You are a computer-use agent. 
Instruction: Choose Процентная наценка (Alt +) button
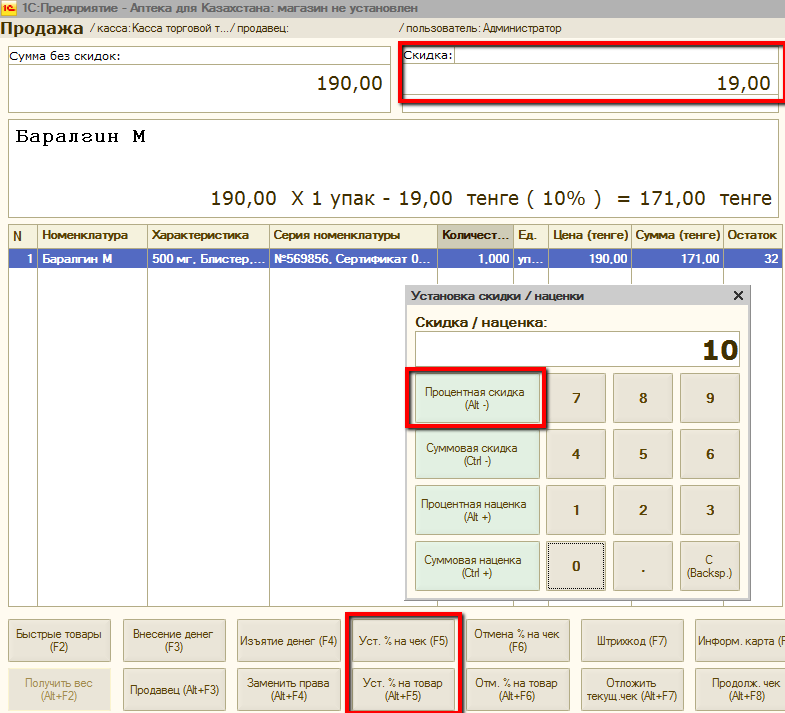[x=473, y=510]
